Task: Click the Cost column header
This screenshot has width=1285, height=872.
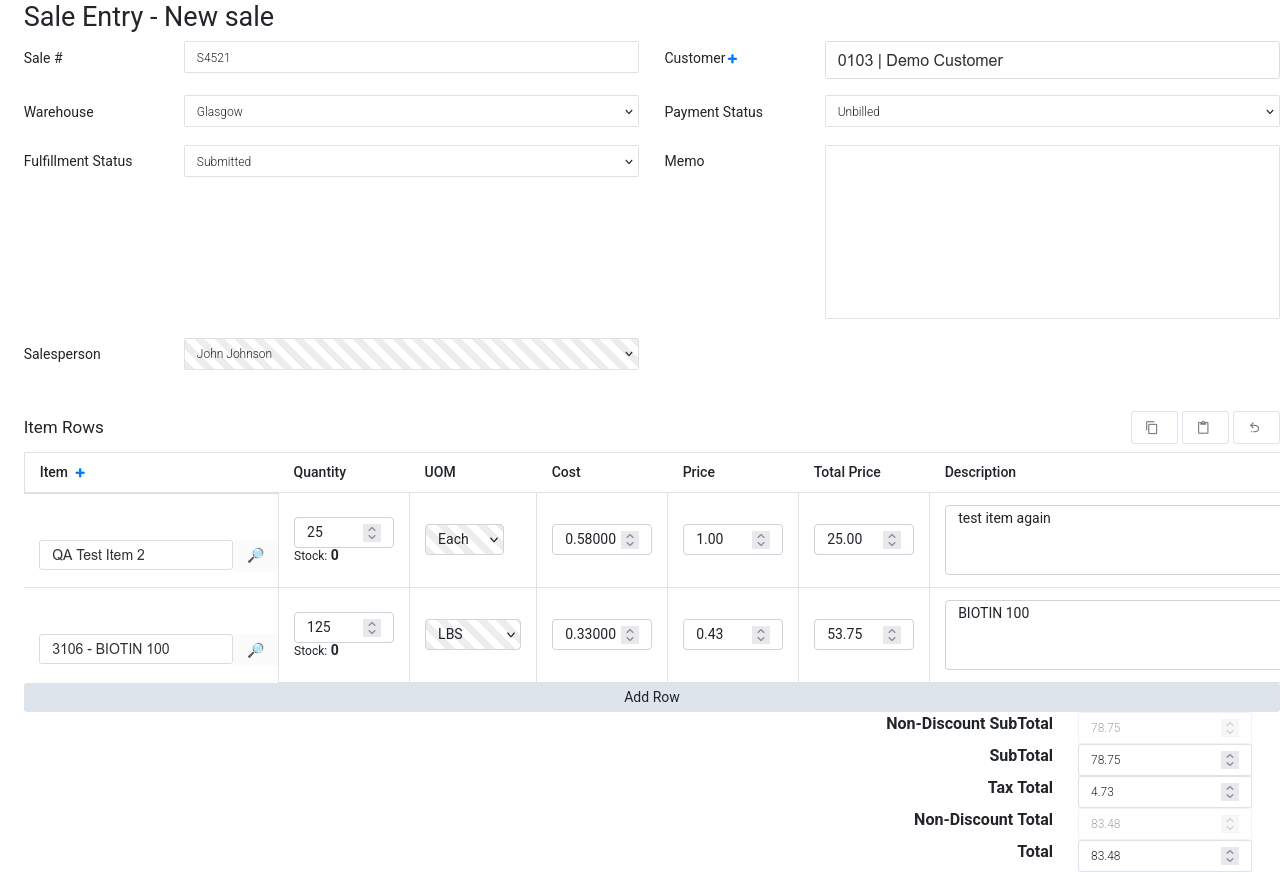Action: (566, 472)
